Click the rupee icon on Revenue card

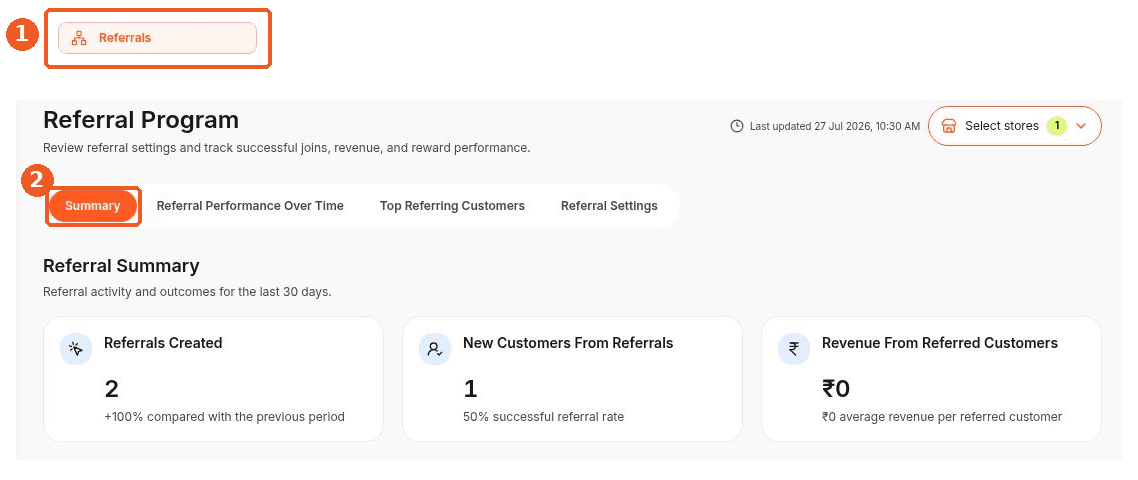[x=794, y=349]
